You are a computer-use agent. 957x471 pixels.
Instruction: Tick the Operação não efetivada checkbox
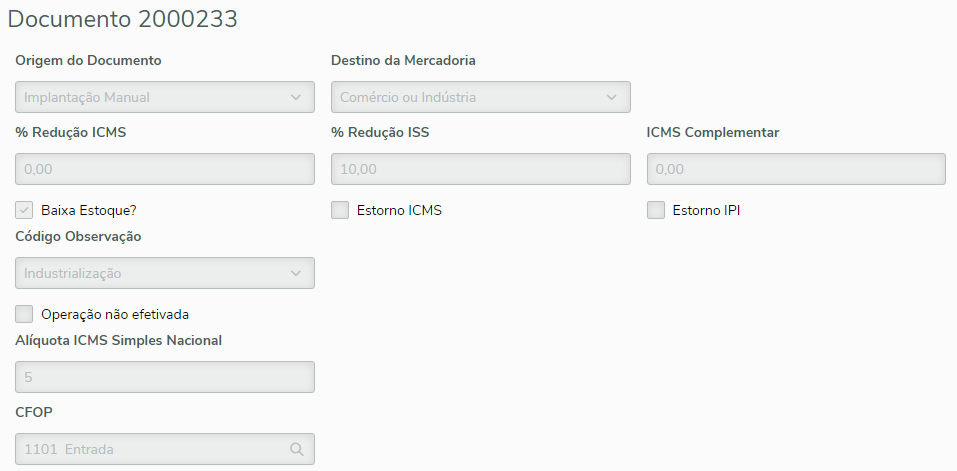click(x=25, y=314)
